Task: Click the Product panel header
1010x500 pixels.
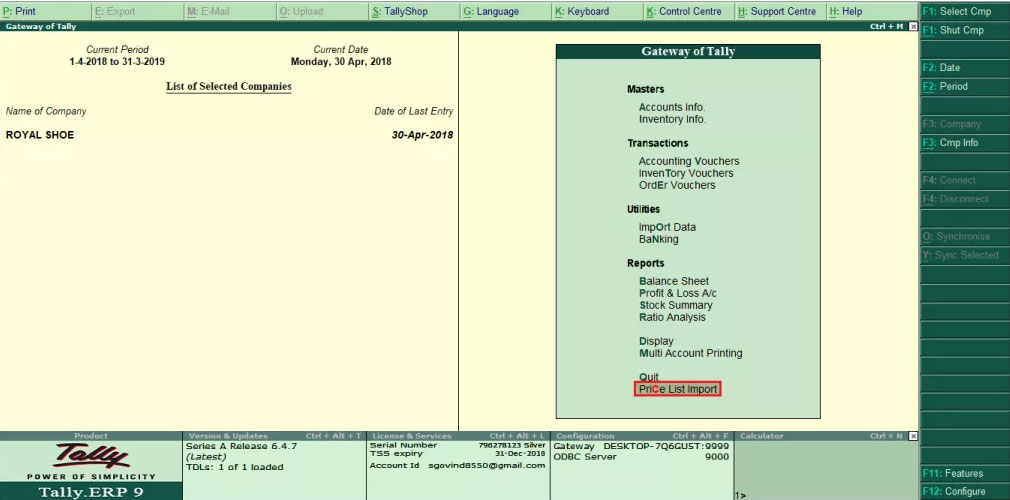Action: click(x=91, y=436)
